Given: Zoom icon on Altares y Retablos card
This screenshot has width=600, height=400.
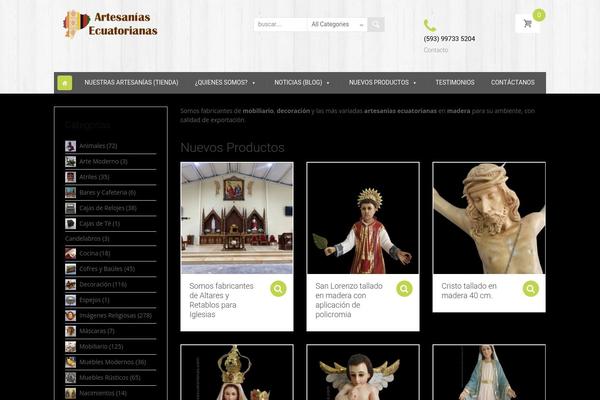Looking at the screenshot, I should click(278, 289).
